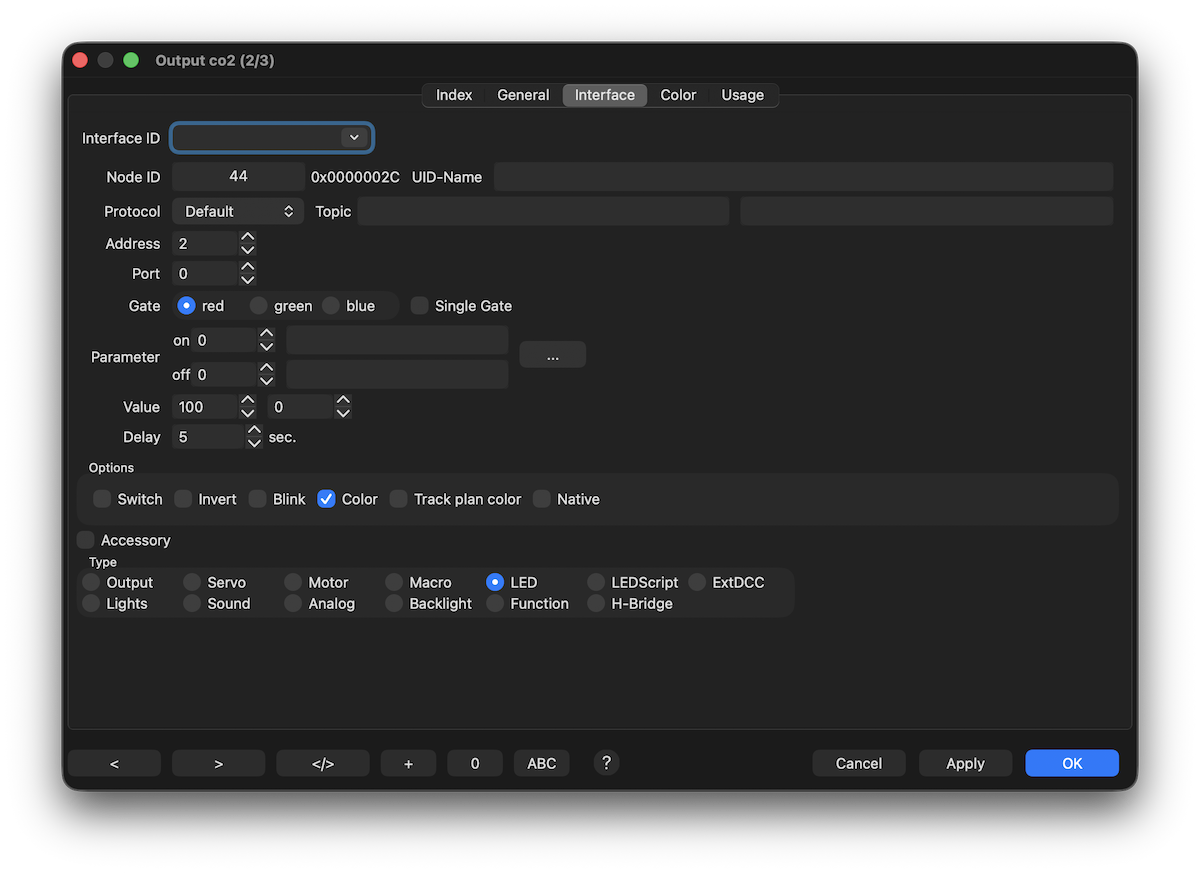Confirm with the OK button
The width and height of the screenshot is (1200, 873).
[1072, 763]
